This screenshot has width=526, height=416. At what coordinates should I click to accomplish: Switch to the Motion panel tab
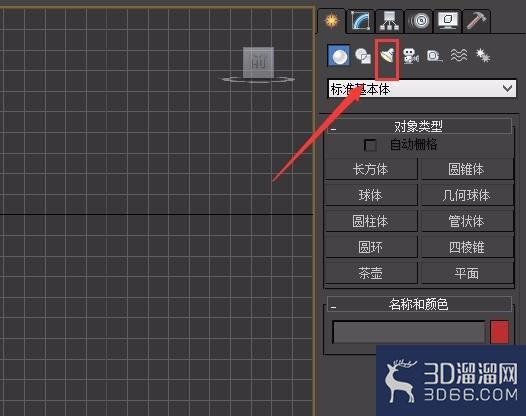tap(418, 21)
